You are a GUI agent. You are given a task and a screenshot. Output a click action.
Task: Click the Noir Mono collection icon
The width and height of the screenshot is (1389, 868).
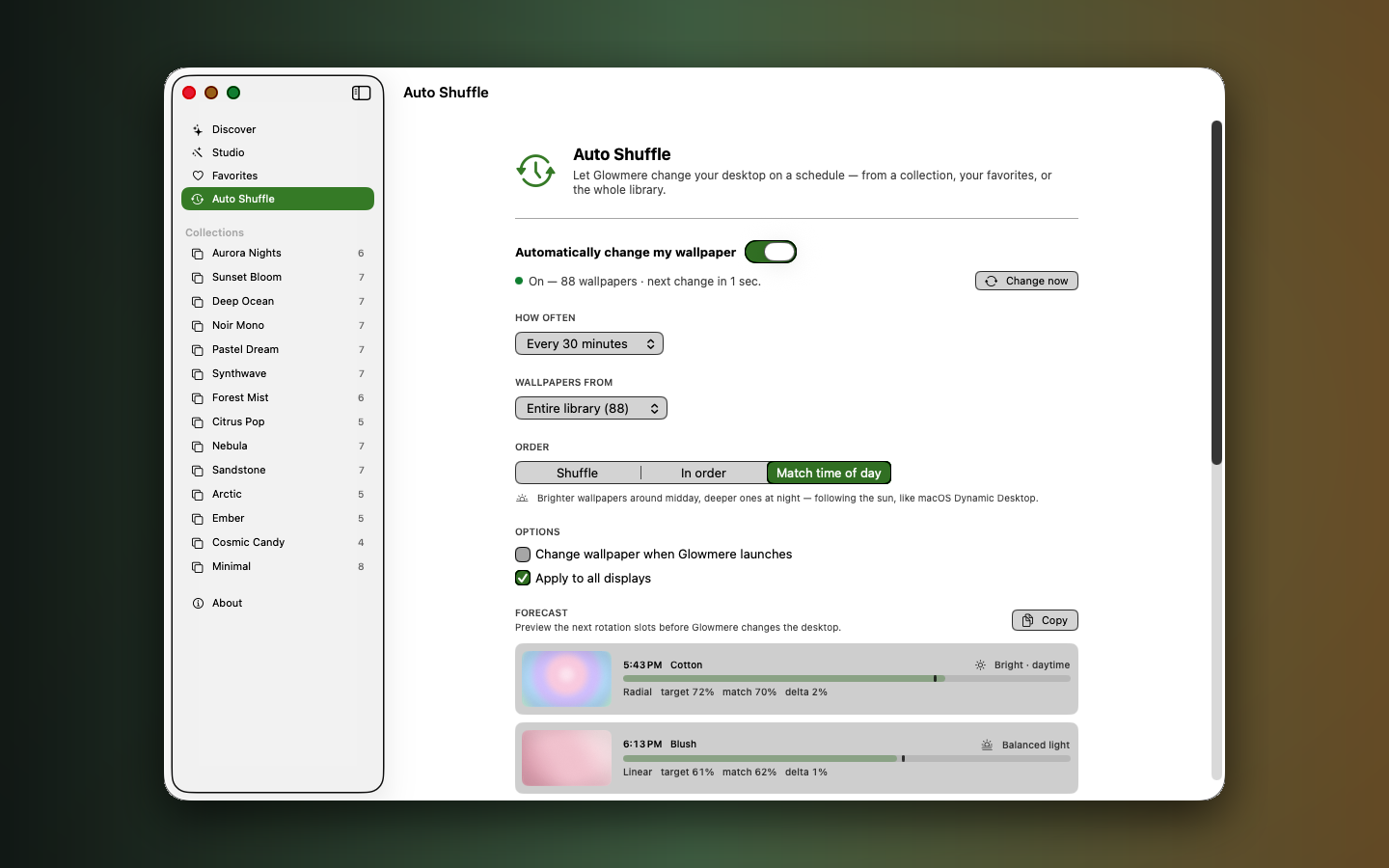click(x=198, y=326)
